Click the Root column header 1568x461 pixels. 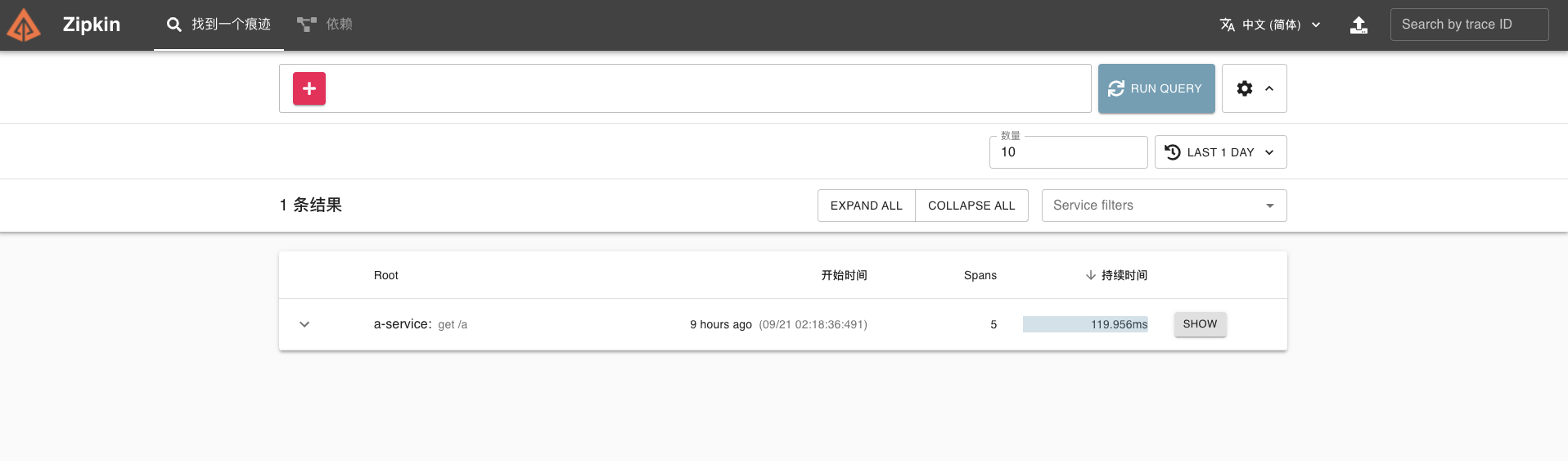[386, 275]
